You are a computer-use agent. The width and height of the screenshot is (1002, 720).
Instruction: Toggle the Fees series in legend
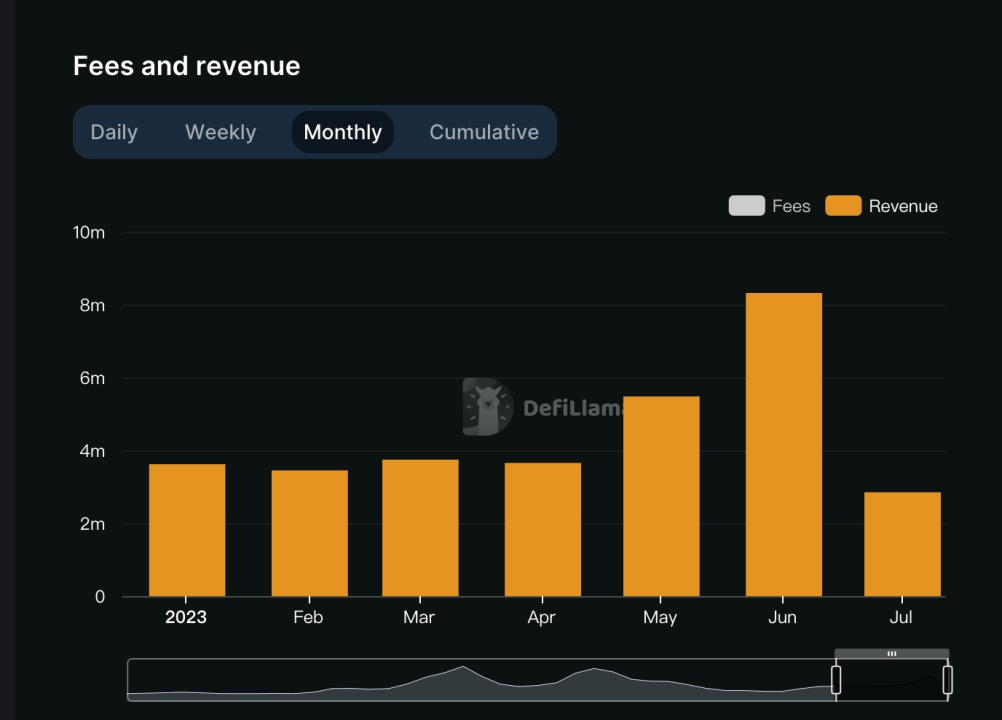[x=770, y=206]
